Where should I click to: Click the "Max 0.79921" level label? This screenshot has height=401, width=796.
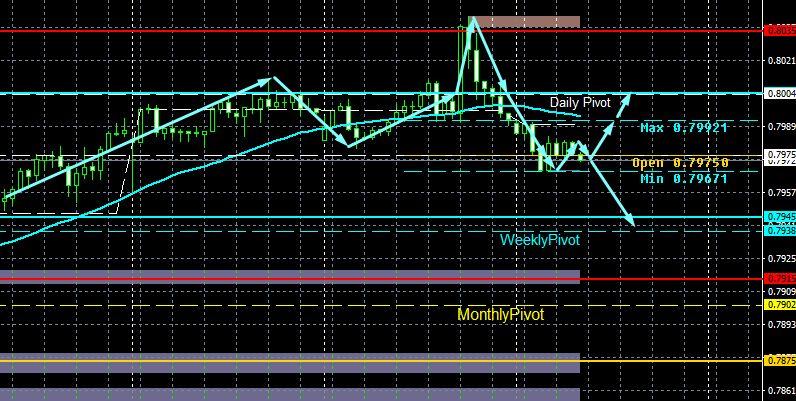coord(684,127)
